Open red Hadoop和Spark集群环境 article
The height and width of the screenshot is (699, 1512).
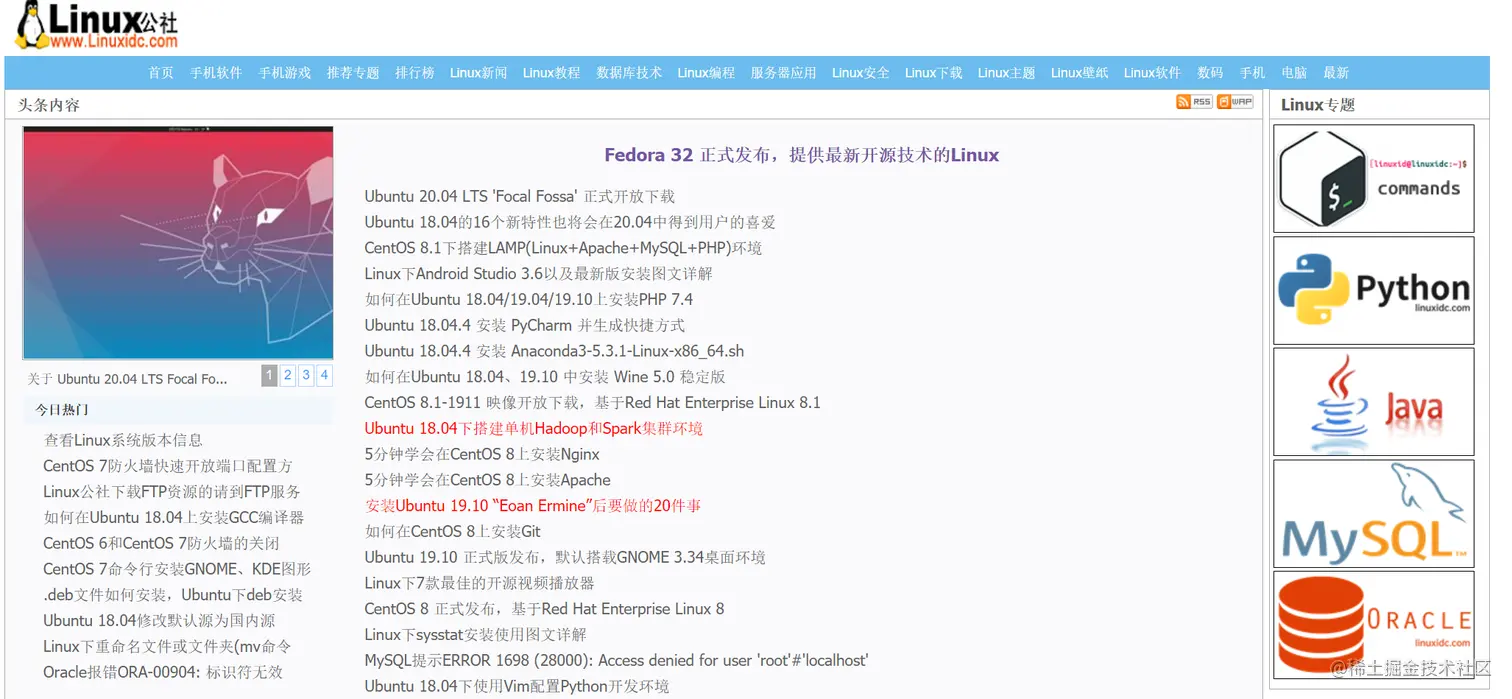[534, 429]
